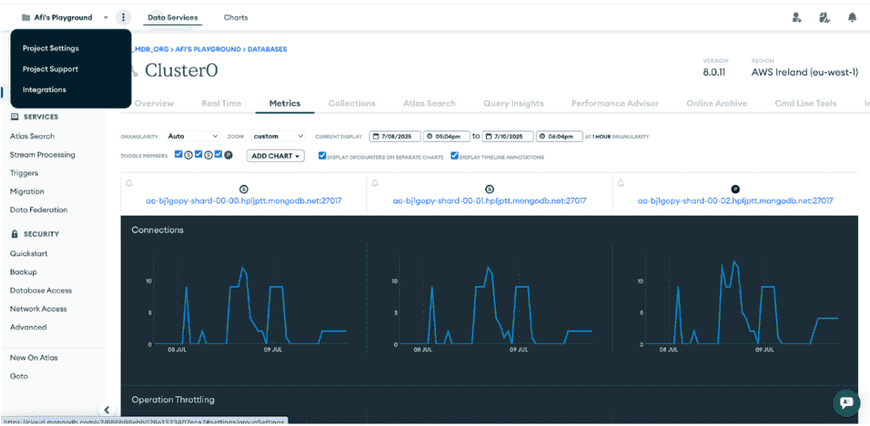This screenshot has height=426, width=870.
Task: Go to Network Access in sidebar
Action: point(38,309)
